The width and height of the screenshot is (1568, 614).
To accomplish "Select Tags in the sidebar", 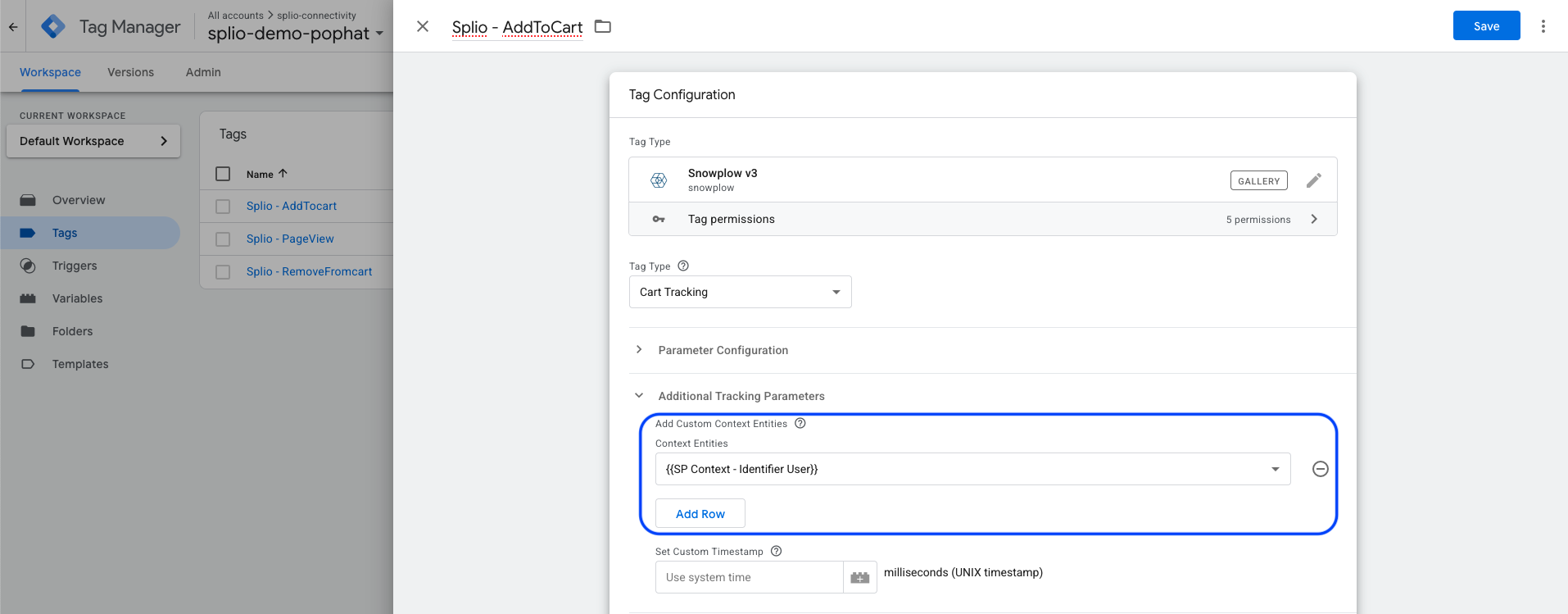I will tap(65, 233).
